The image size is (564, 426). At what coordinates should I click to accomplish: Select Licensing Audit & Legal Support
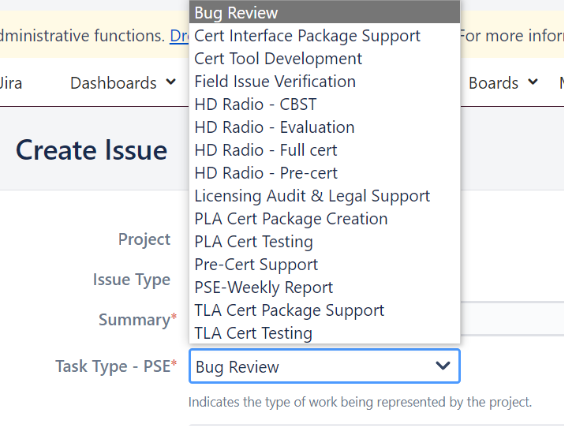tap(324, 196)
